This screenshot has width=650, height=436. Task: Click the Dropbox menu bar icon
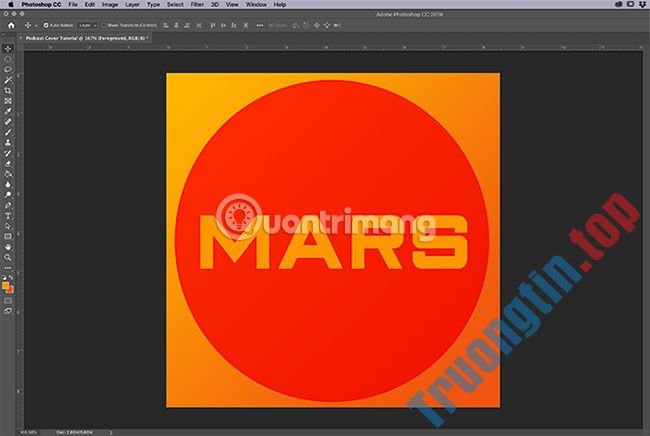[642, 5]
